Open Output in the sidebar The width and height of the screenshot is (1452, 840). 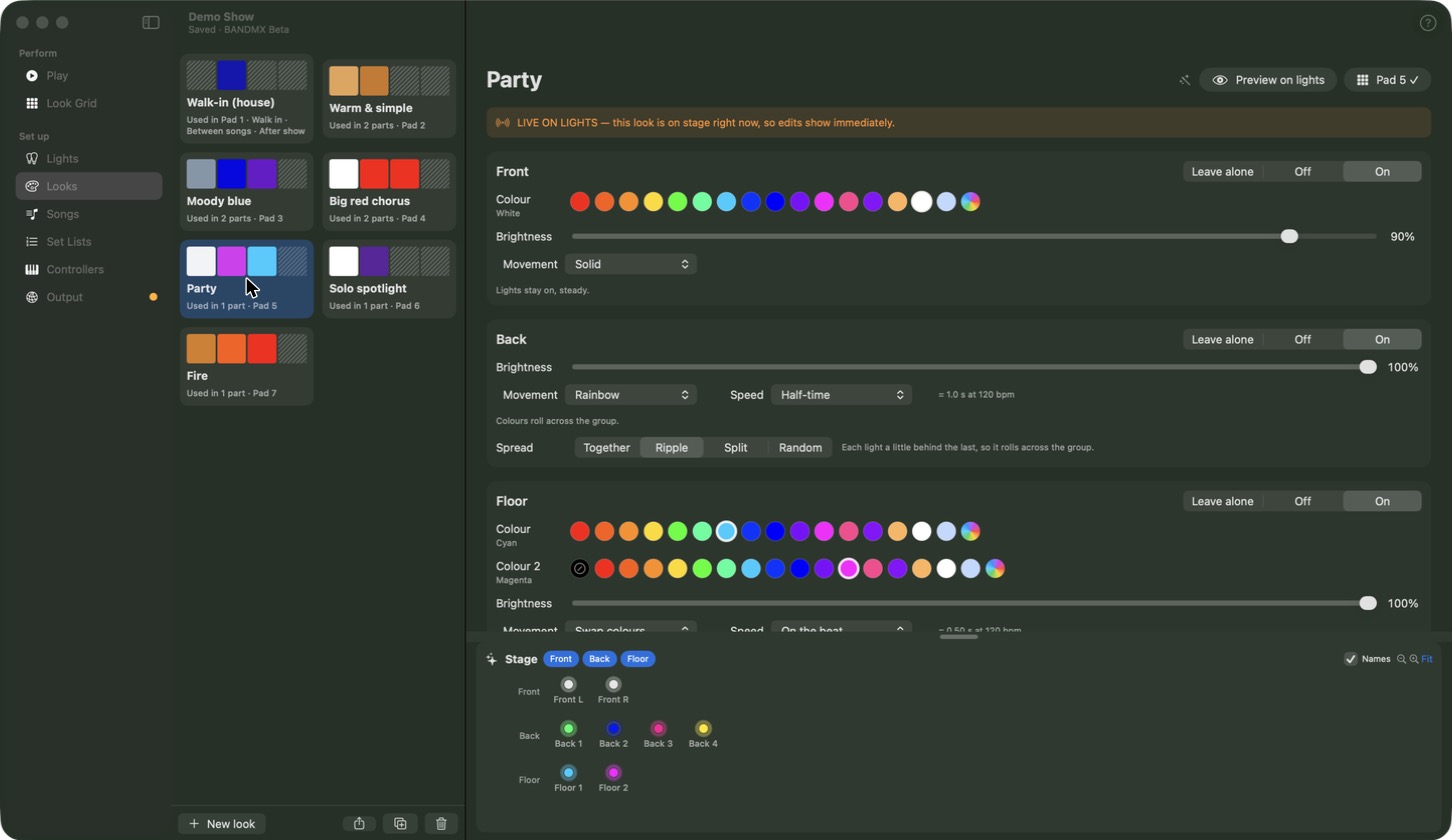pos(89,297)
